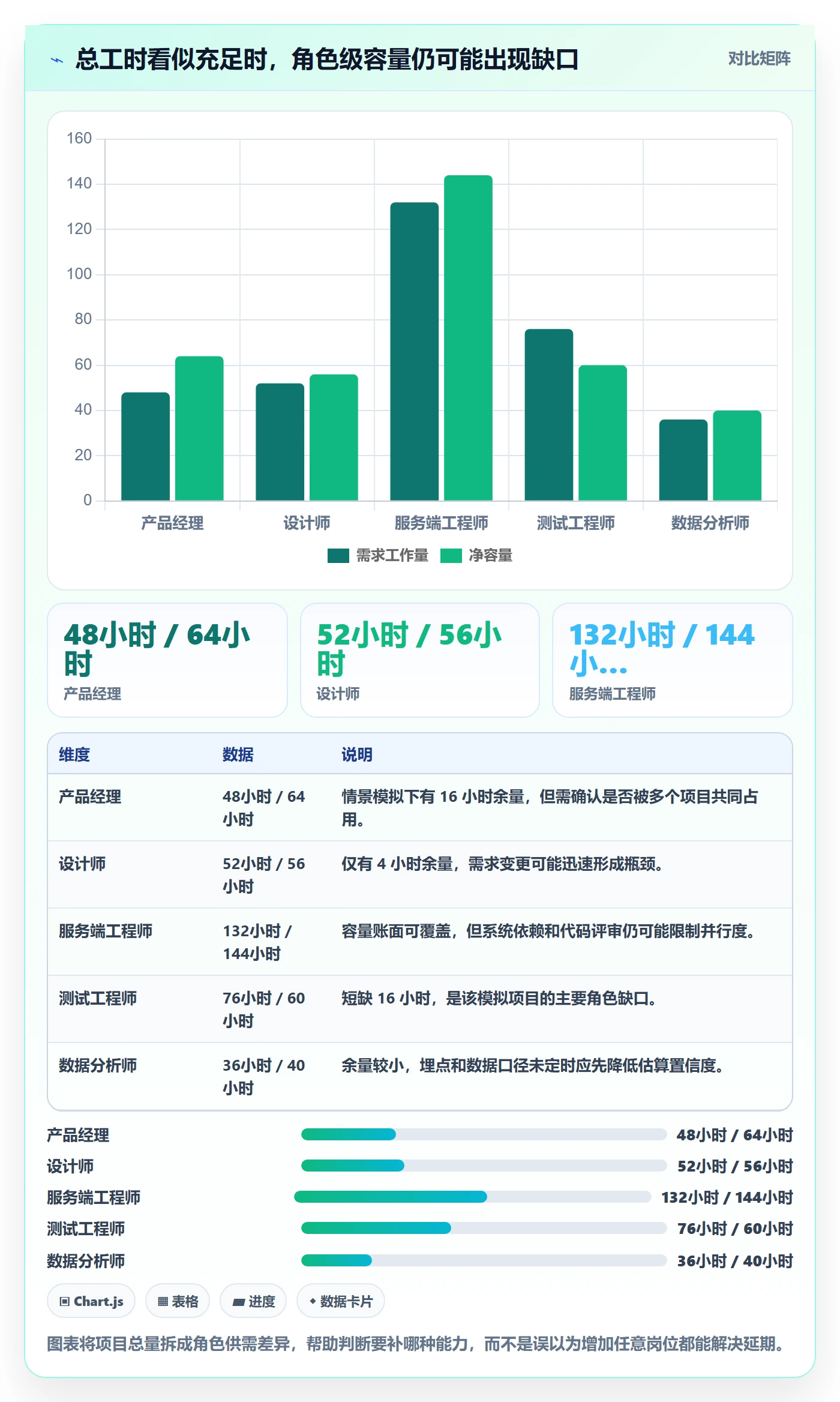840x1402 pixels.
Task: Toggle the 需求工作量 legend swatch
Action: coord(338,556)
